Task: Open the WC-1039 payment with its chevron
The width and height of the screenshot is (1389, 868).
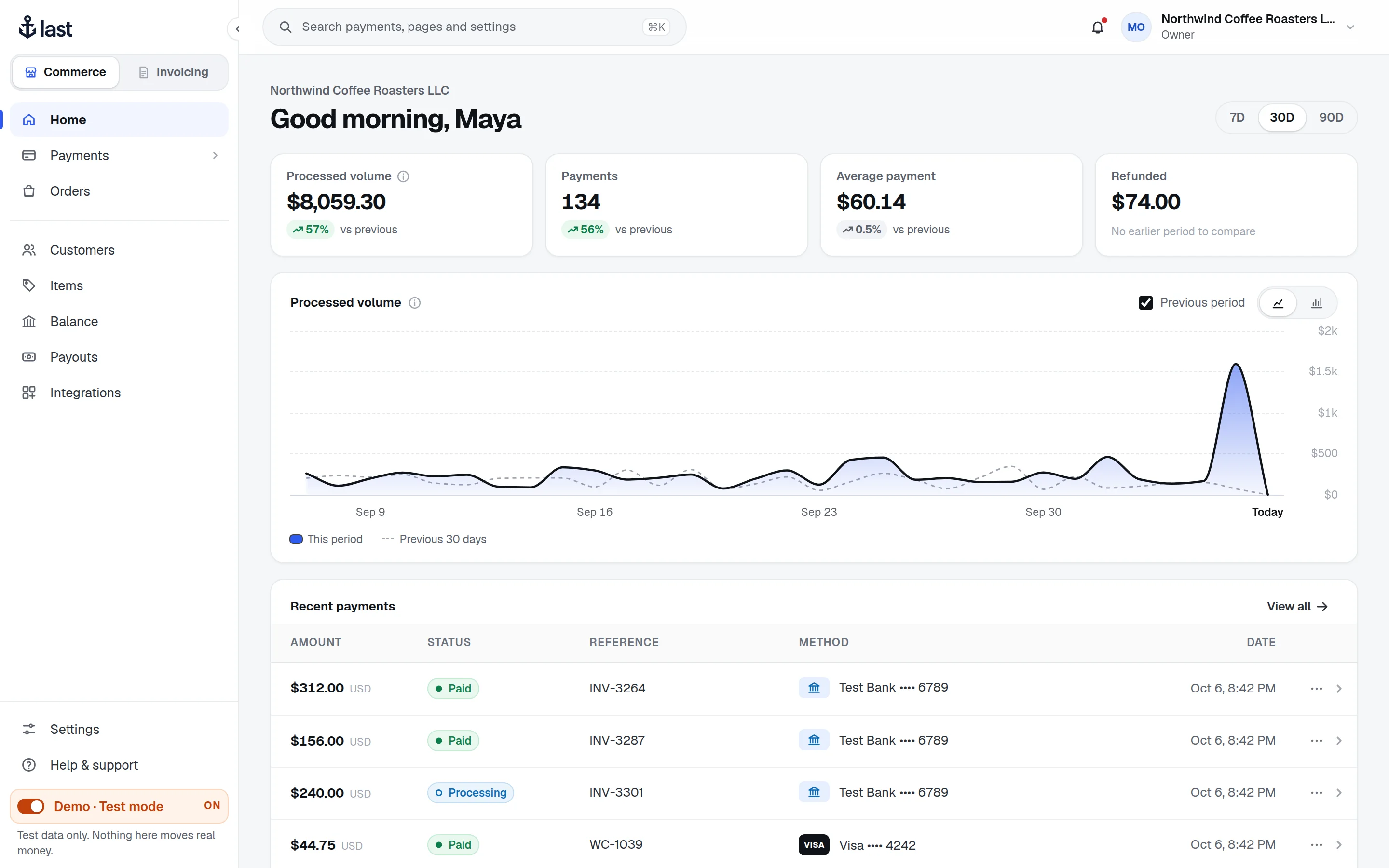Action: 1338,845
